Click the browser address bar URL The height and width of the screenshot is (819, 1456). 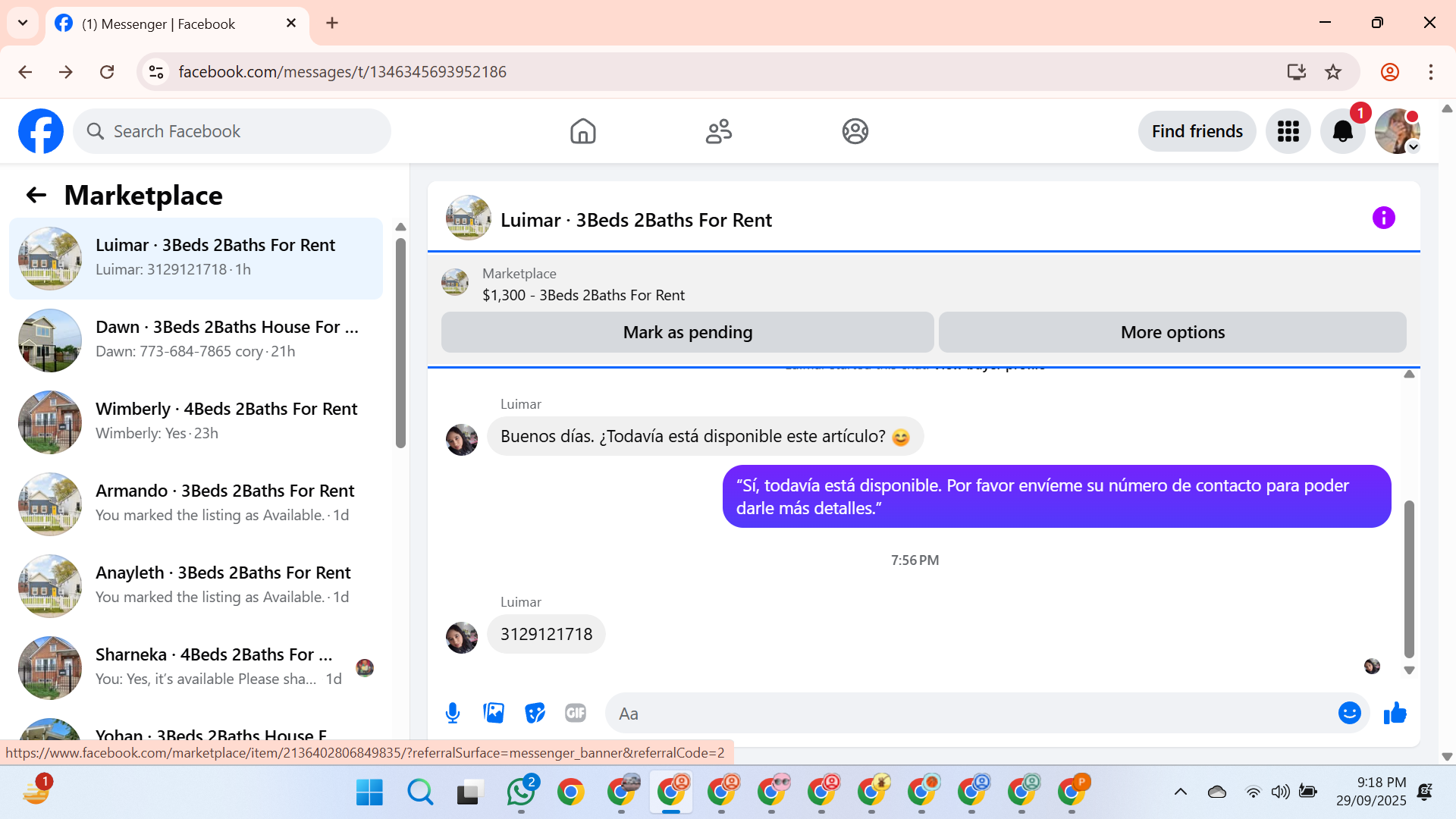(343, 72)
